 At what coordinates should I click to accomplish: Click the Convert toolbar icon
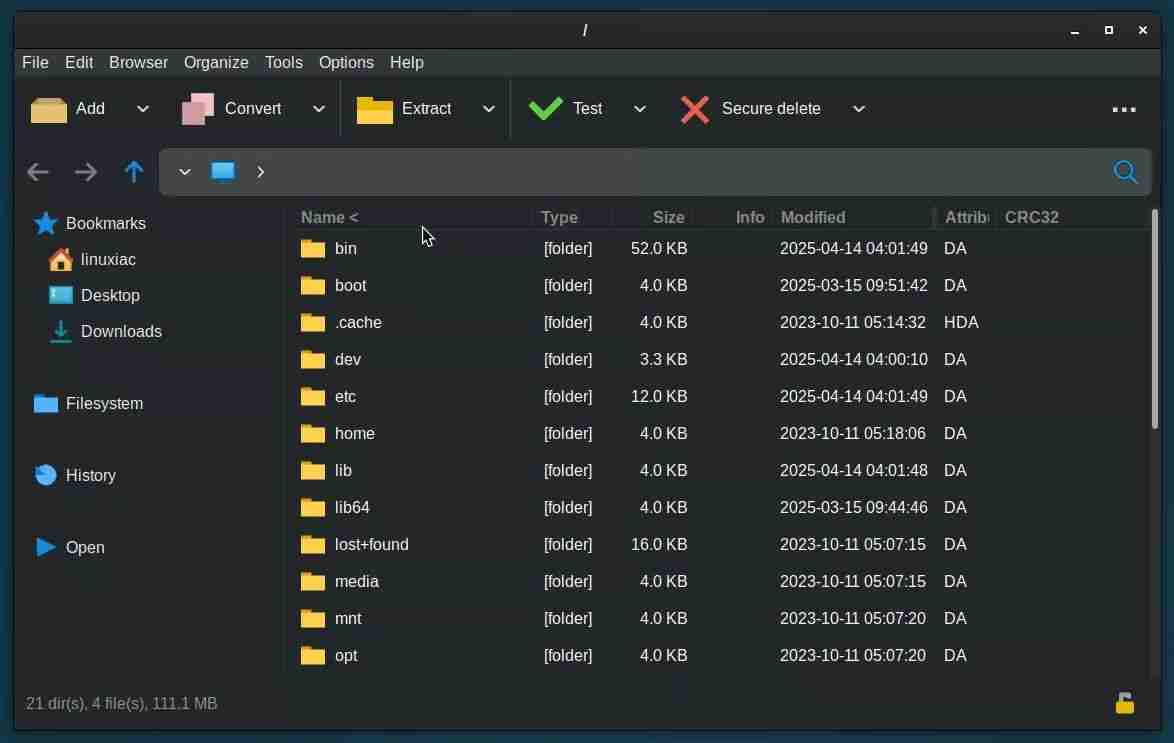[x=198, y=109]
